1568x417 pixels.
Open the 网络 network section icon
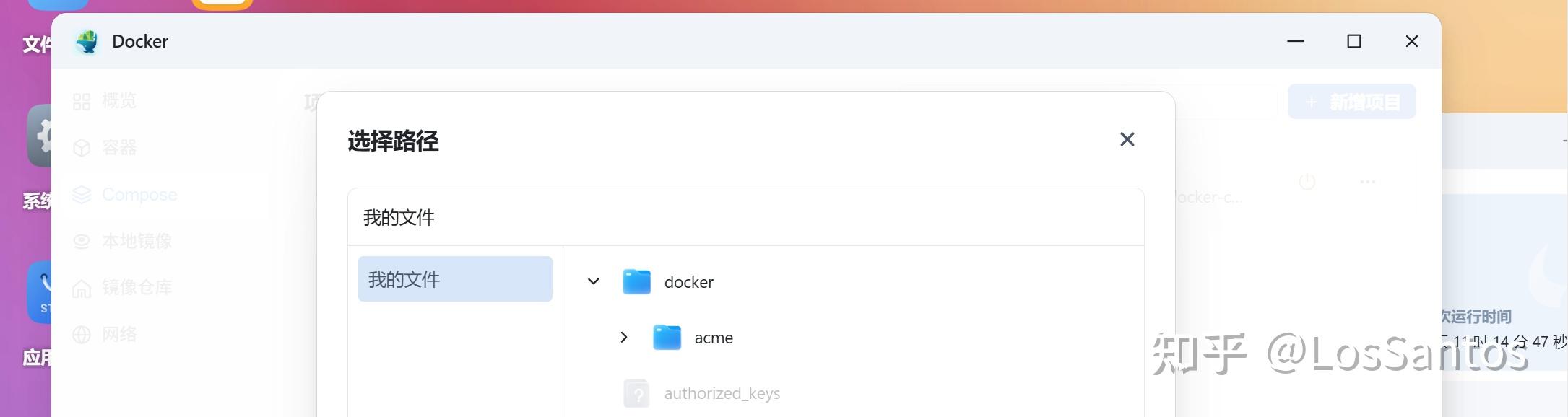pyautogui.click(x=82, y=333)
